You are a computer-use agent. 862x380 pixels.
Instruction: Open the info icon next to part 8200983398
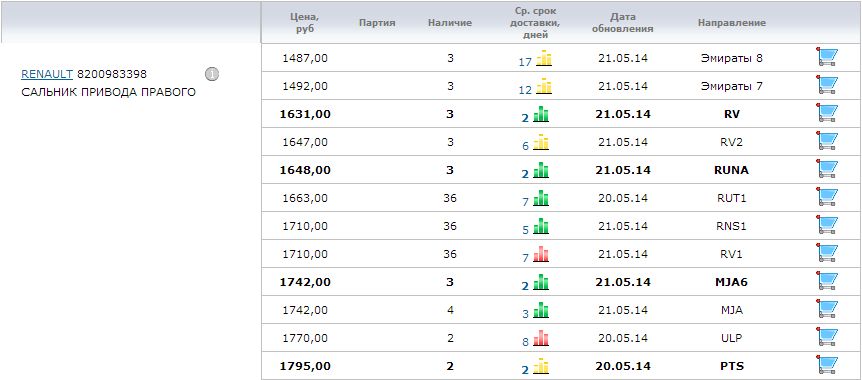click(x=212, y=74)
